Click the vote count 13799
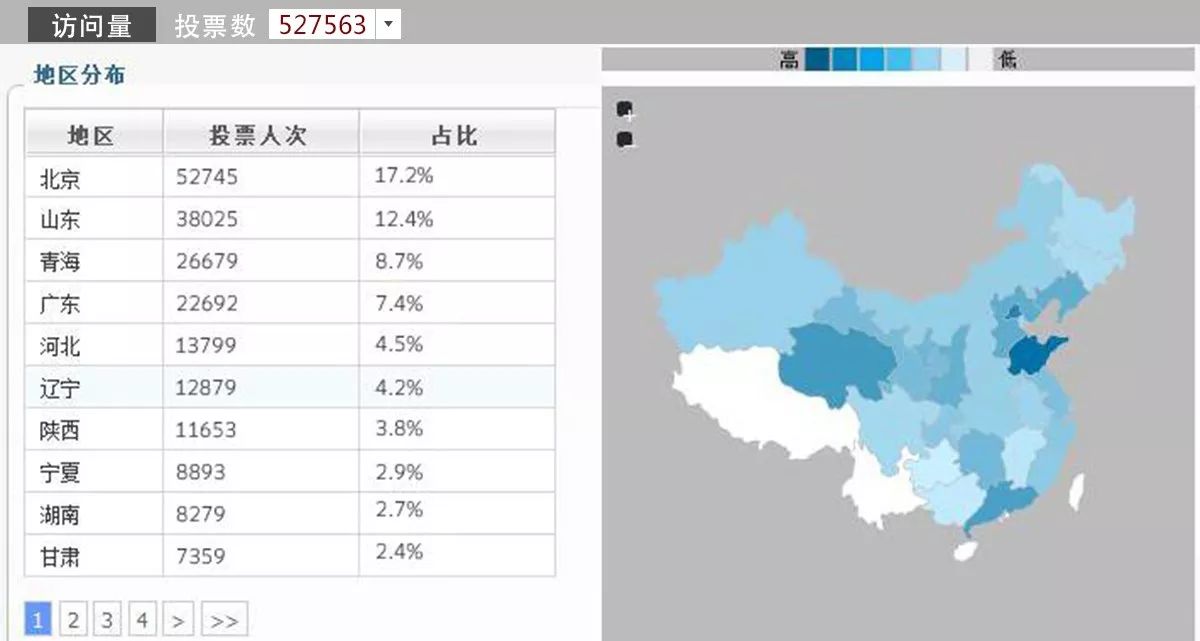1200x641 pixels. [206, 346]
